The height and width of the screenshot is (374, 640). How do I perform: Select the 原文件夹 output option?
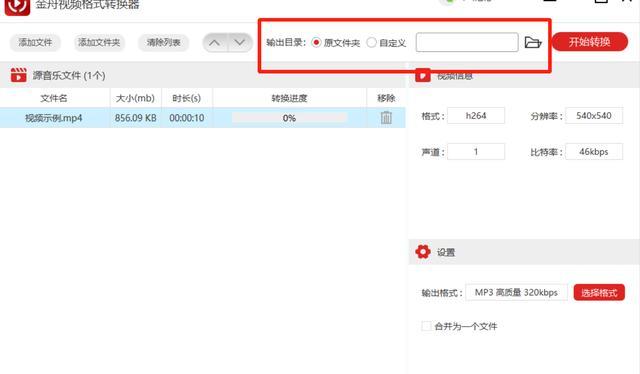pos(316,42)
